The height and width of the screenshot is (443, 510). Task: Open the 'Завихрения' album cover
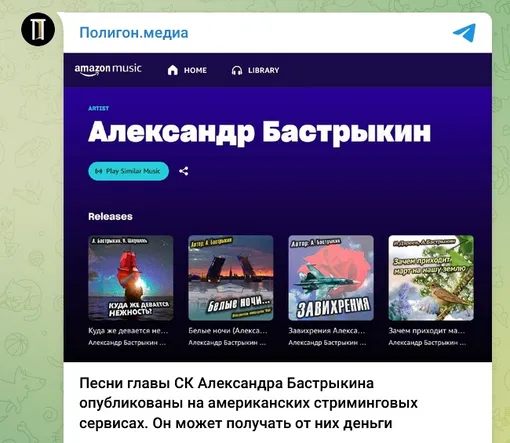331,278
